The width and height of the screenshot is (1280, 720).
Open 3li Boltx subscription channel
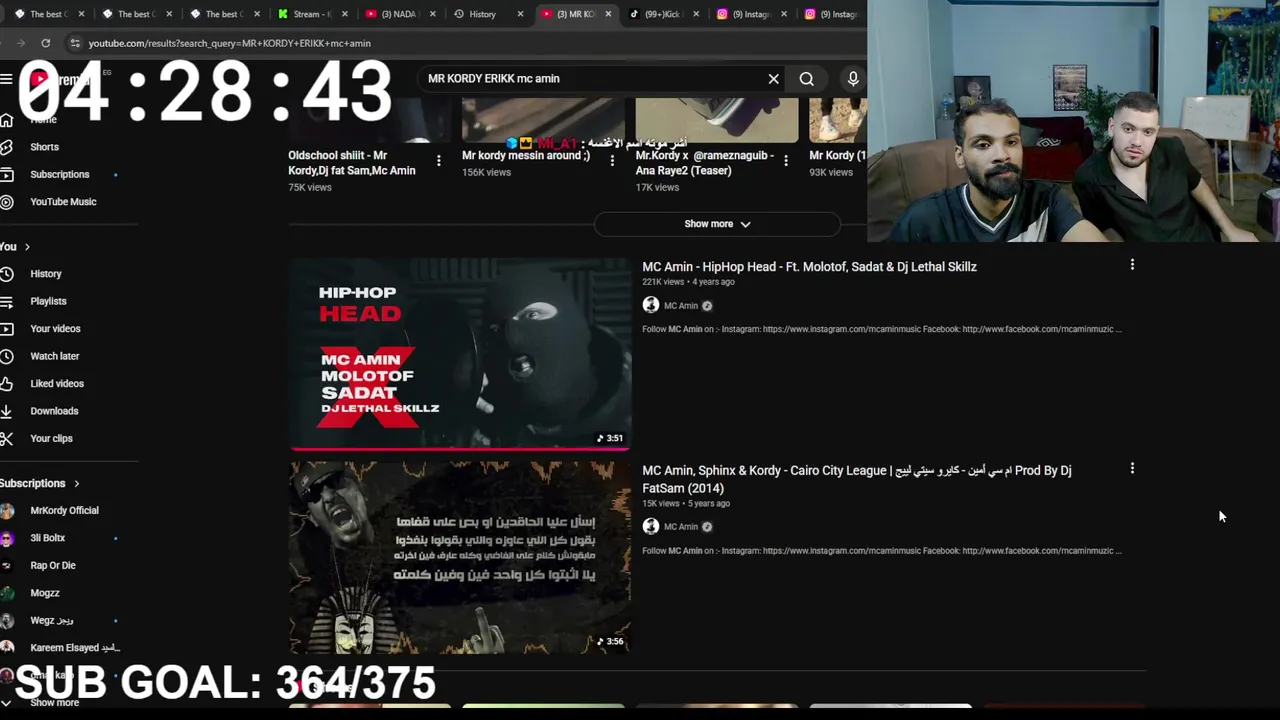(x=47, y=538)
